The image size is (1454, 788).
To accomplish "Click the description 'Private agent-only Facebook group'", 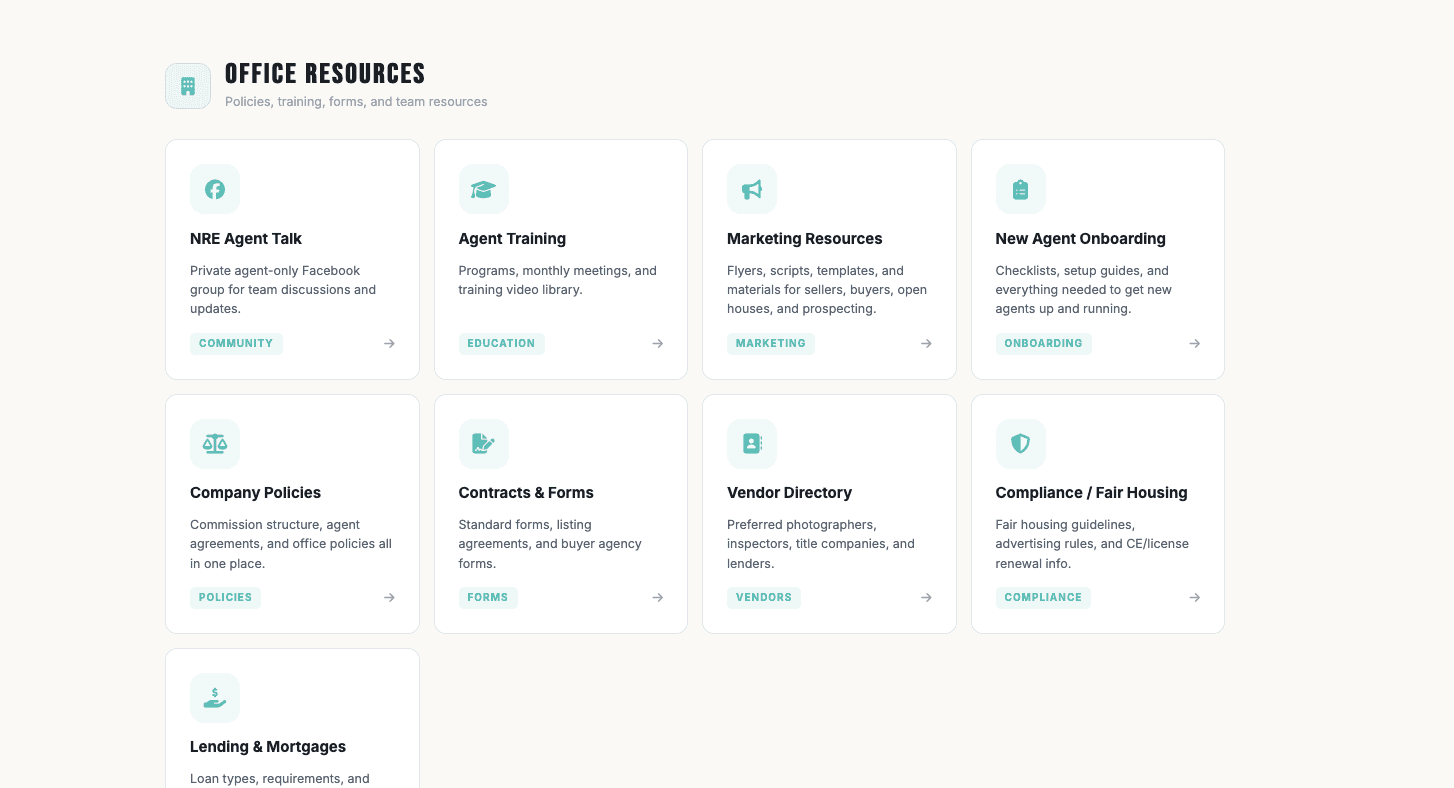I will coord(283,290).
